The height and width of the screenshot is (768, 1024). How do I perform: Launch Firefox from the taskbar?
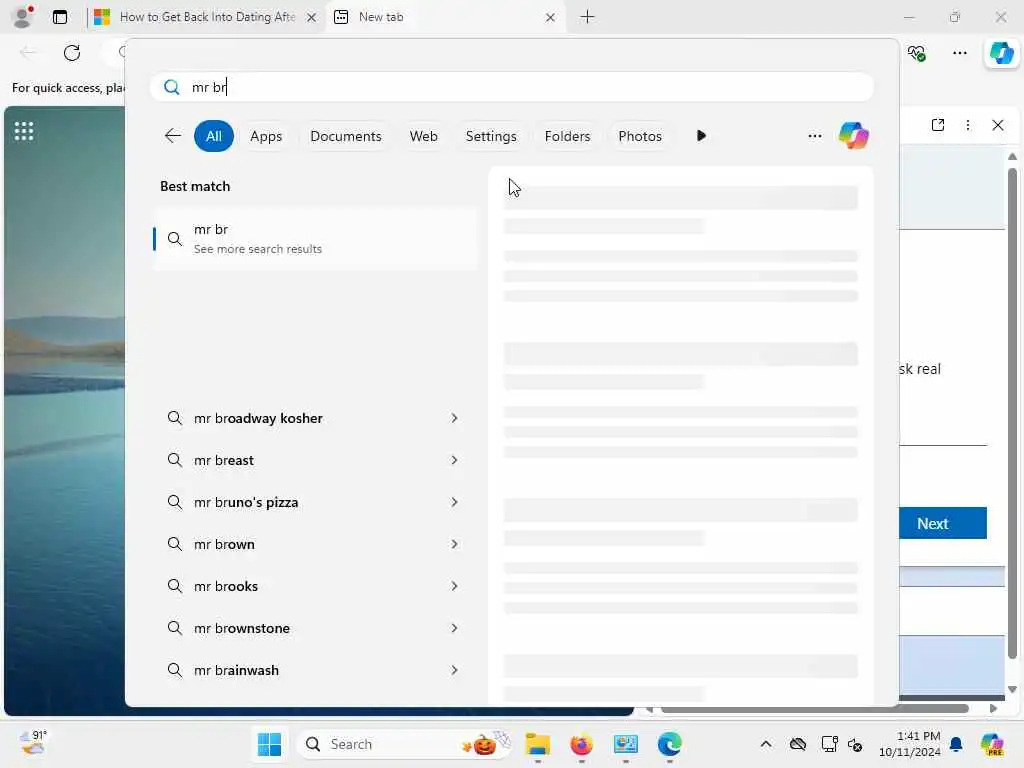click(581, 744)
